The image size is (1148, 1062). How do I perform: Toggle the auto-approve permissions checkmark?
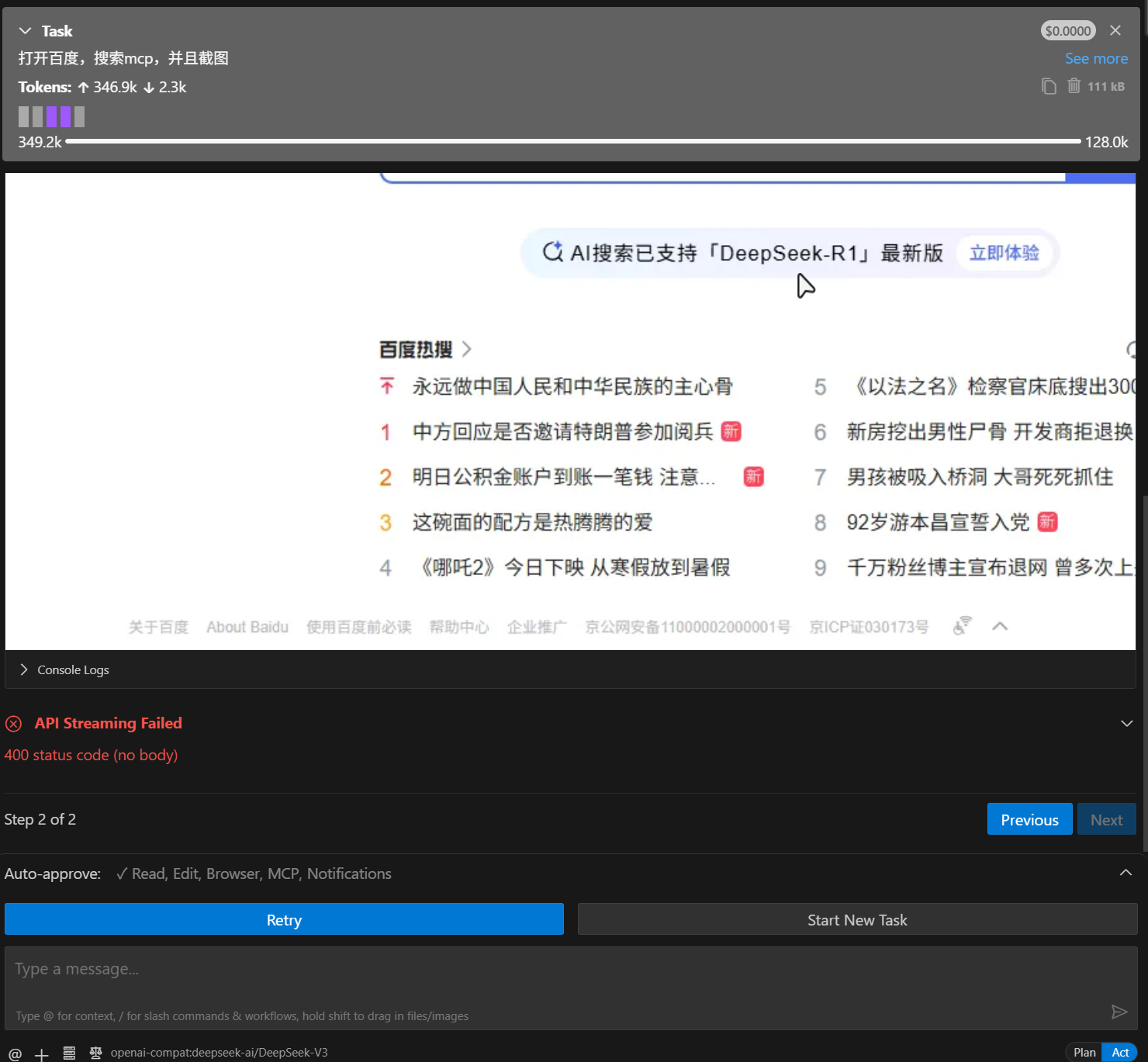click(122, 873)
